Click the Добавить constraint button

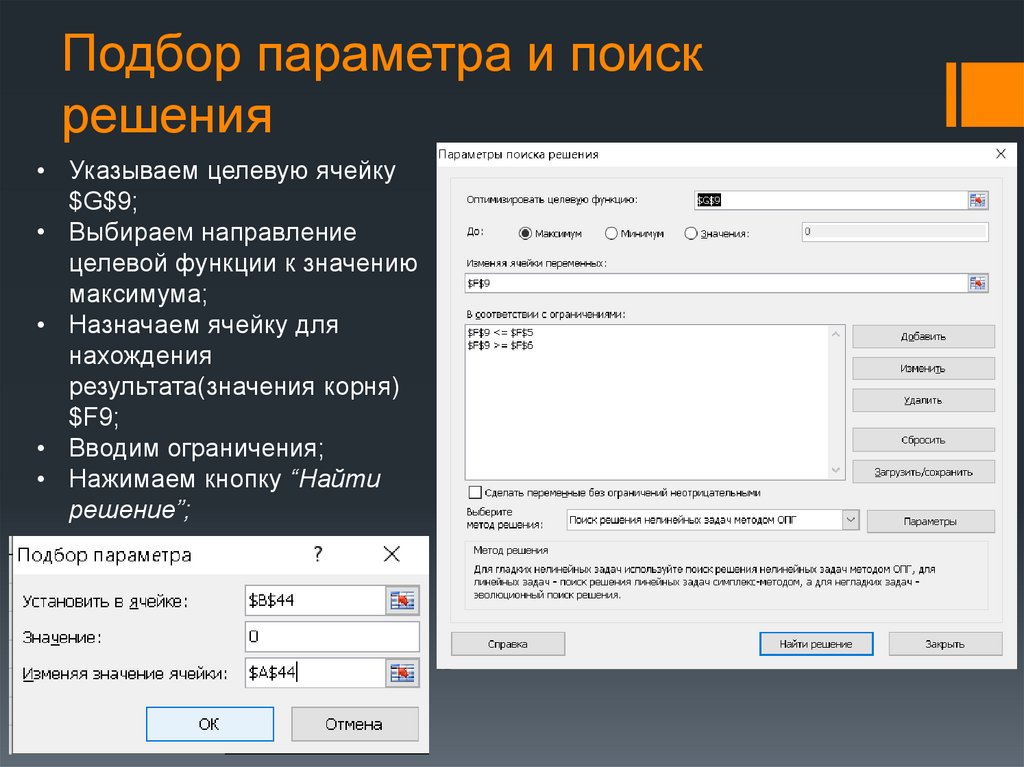923,337
